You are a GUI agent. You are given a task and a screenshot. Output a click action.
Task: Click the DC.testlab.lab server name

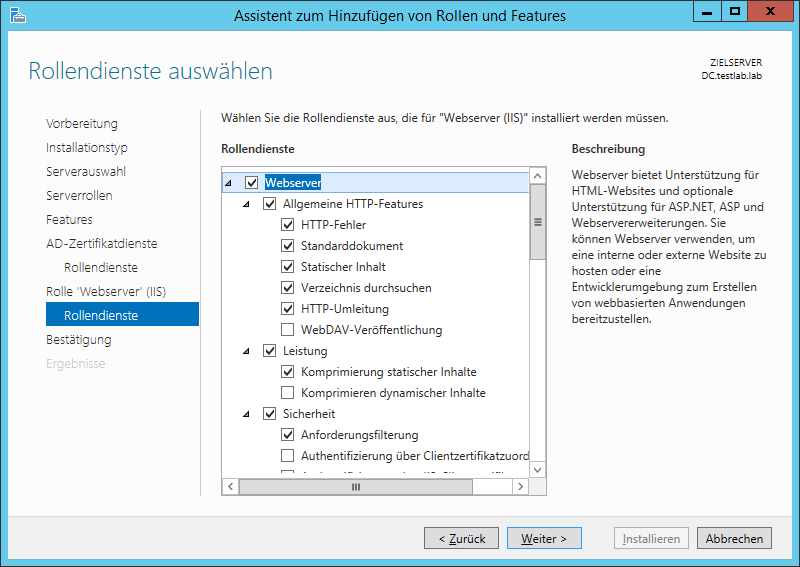pyautogui.click(x=732, y=76)
